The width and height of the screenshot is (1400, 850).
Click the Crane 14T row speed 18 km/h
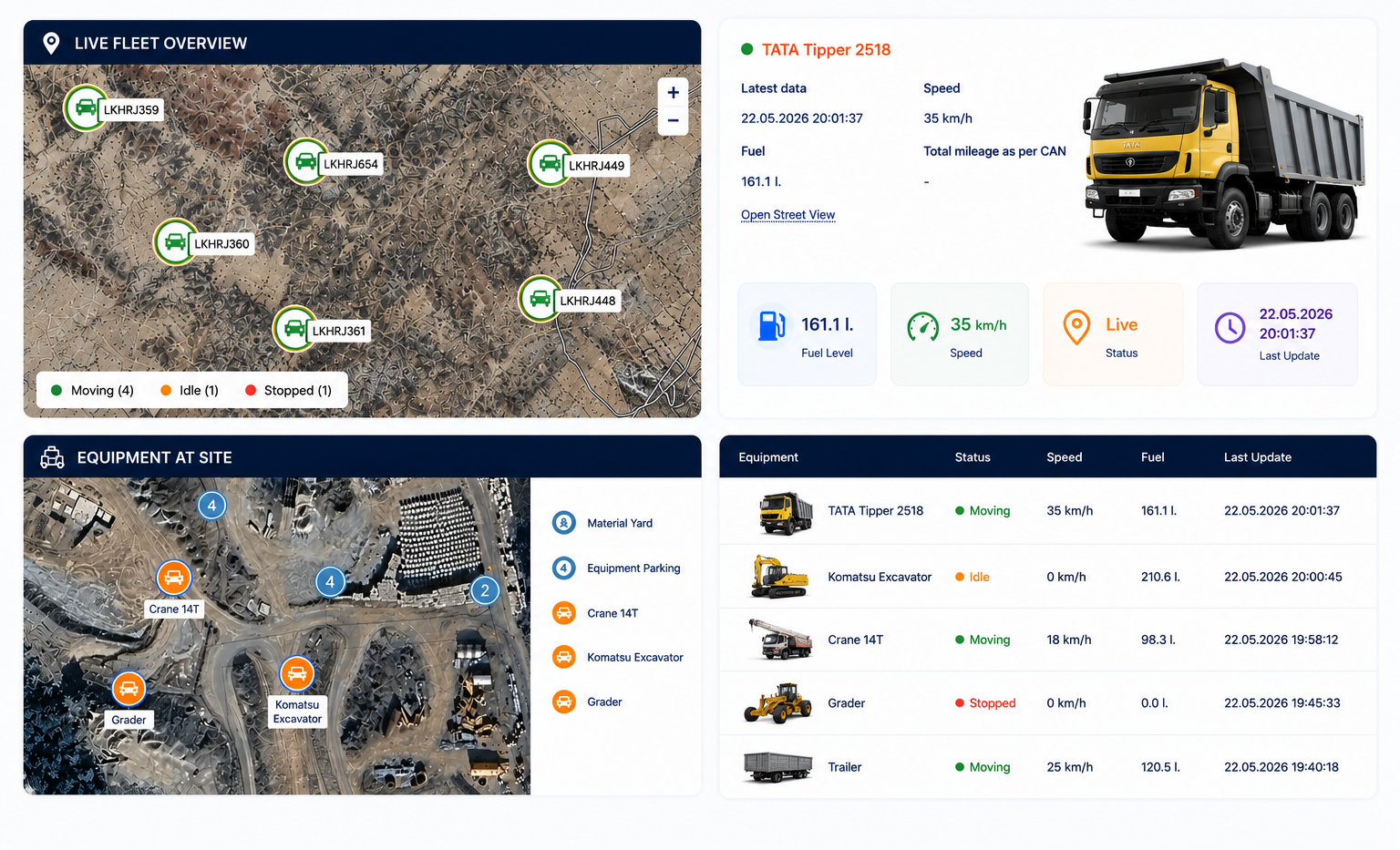coord(1069,640)
